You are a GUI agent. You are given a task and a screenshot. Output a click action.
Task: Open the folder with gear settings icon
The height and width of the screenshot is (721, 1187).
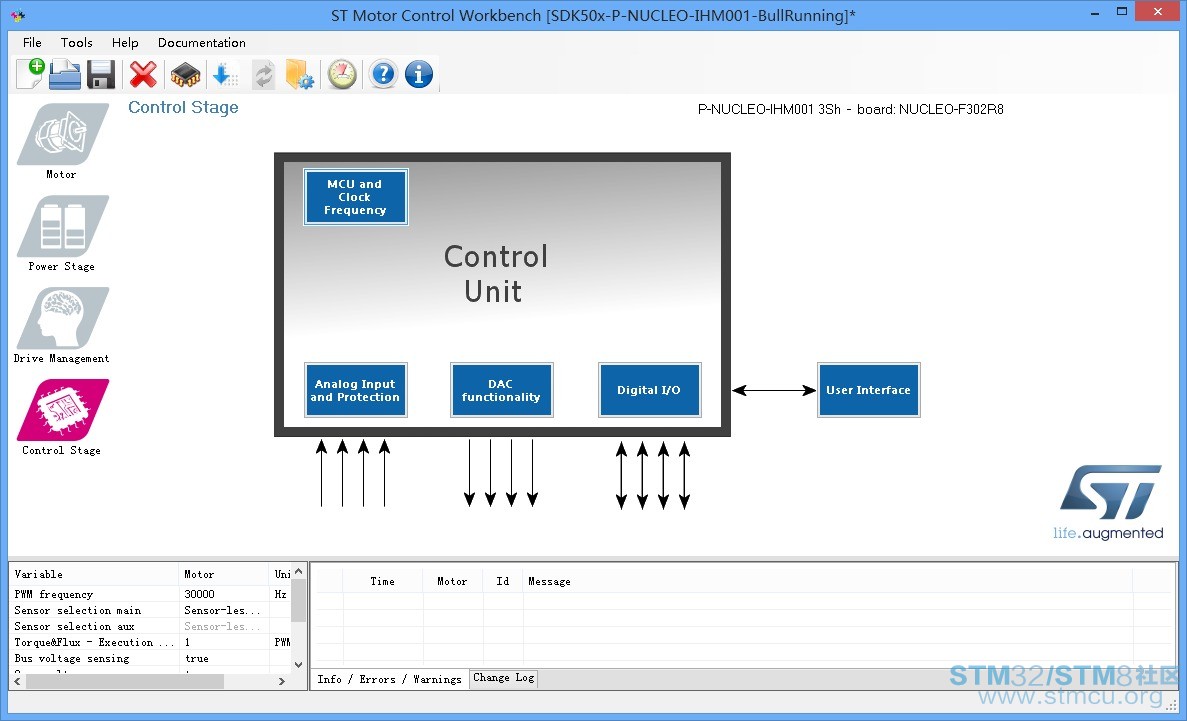pyautogui.click(x=300, y=74)
